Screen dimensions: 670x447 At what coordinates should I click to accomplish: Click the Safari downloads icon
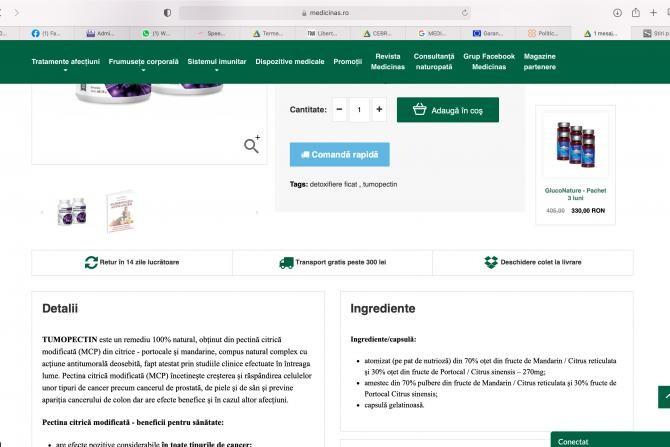point(619,12)
